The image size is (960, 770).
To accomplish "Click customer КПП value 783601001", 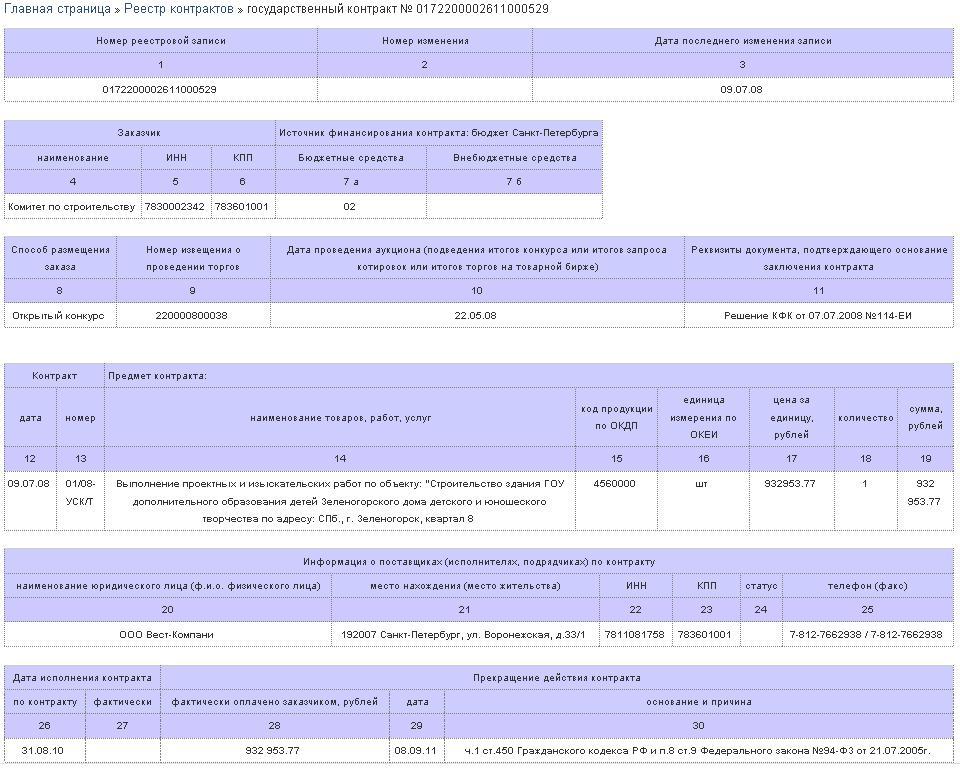I will [241, 207].
